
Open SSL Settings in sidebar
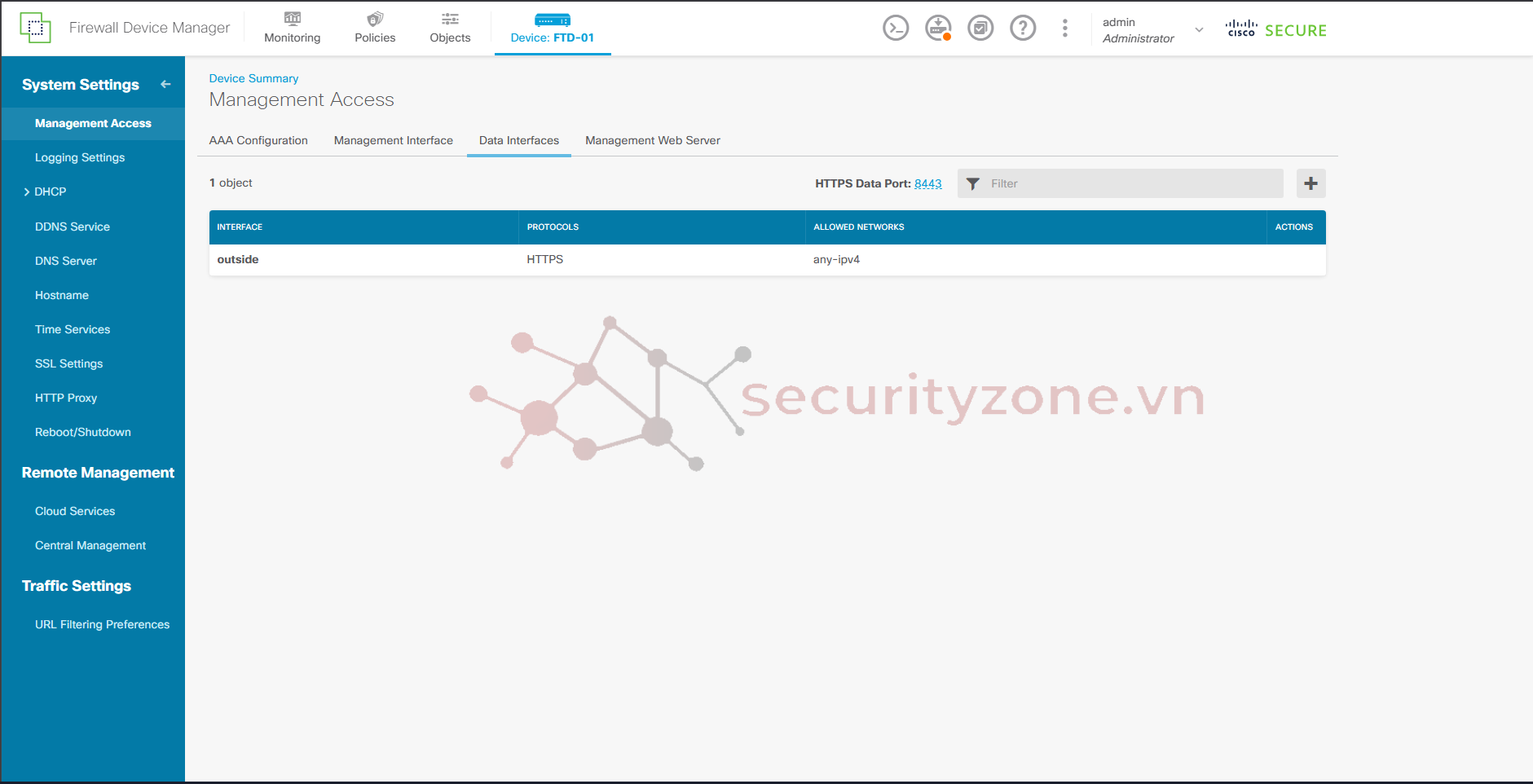[69, 363]
